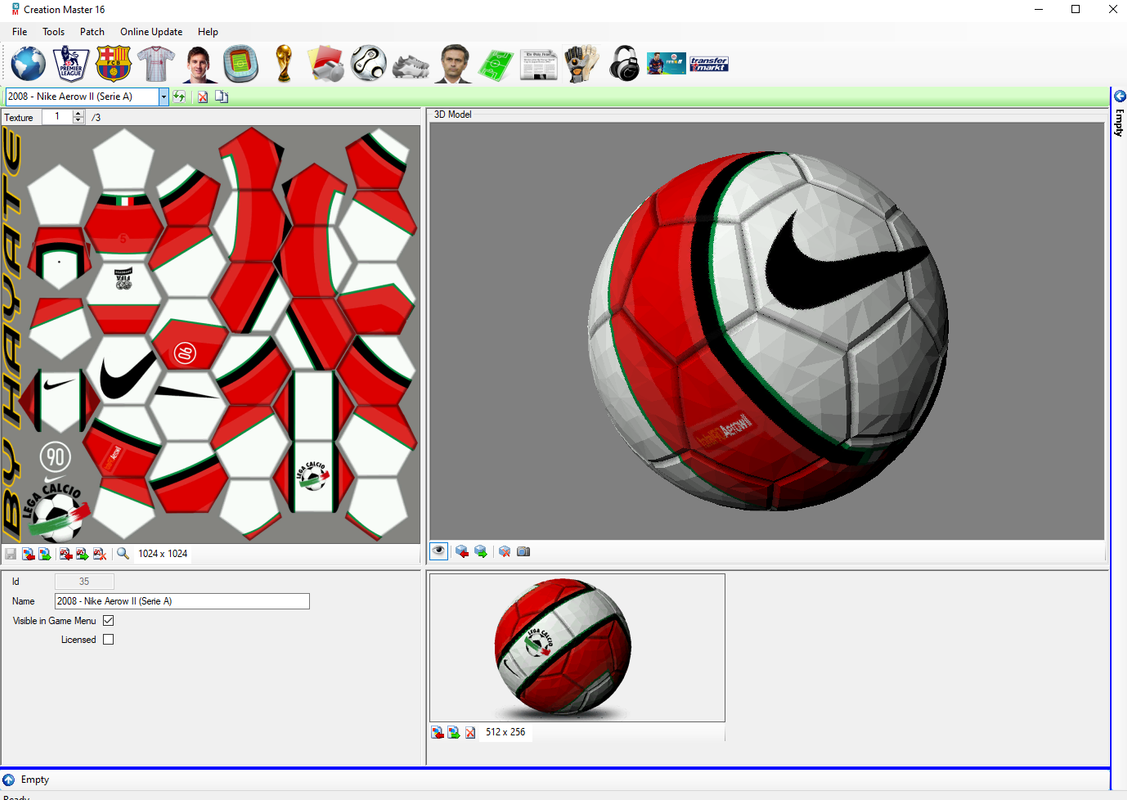Delete ball preview image with red X
Viewport: 1127px width, 800px height.
[470, 732]
